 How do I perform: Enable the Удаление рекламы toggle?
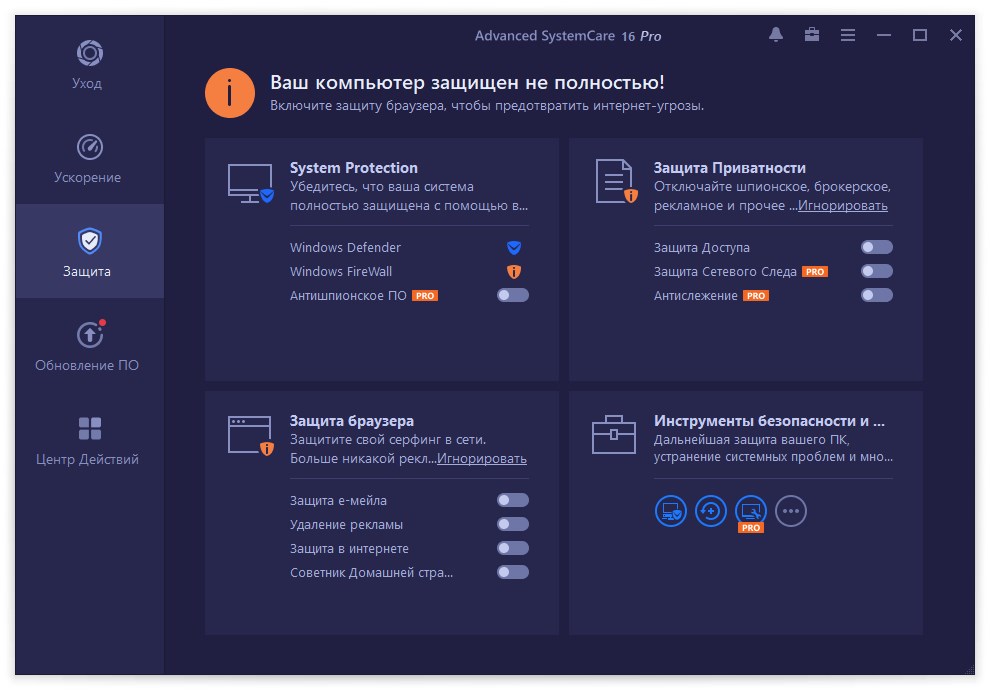pos(513,525)
